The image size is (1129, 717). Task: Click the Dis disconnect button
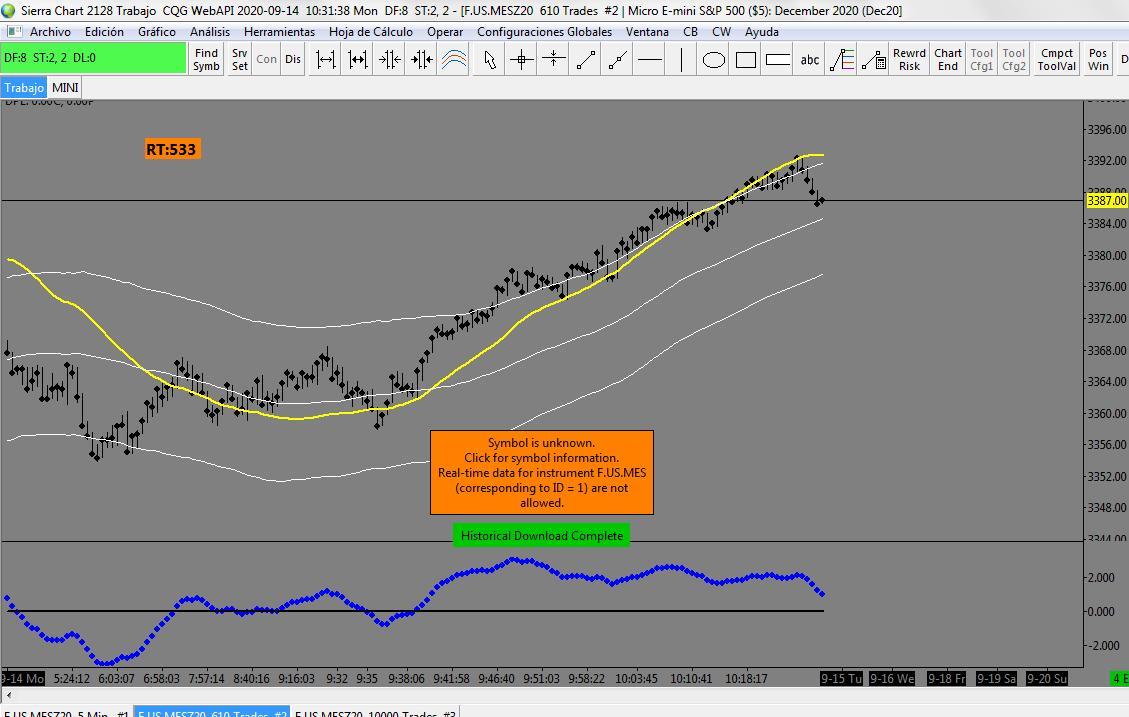click(292, 59)
